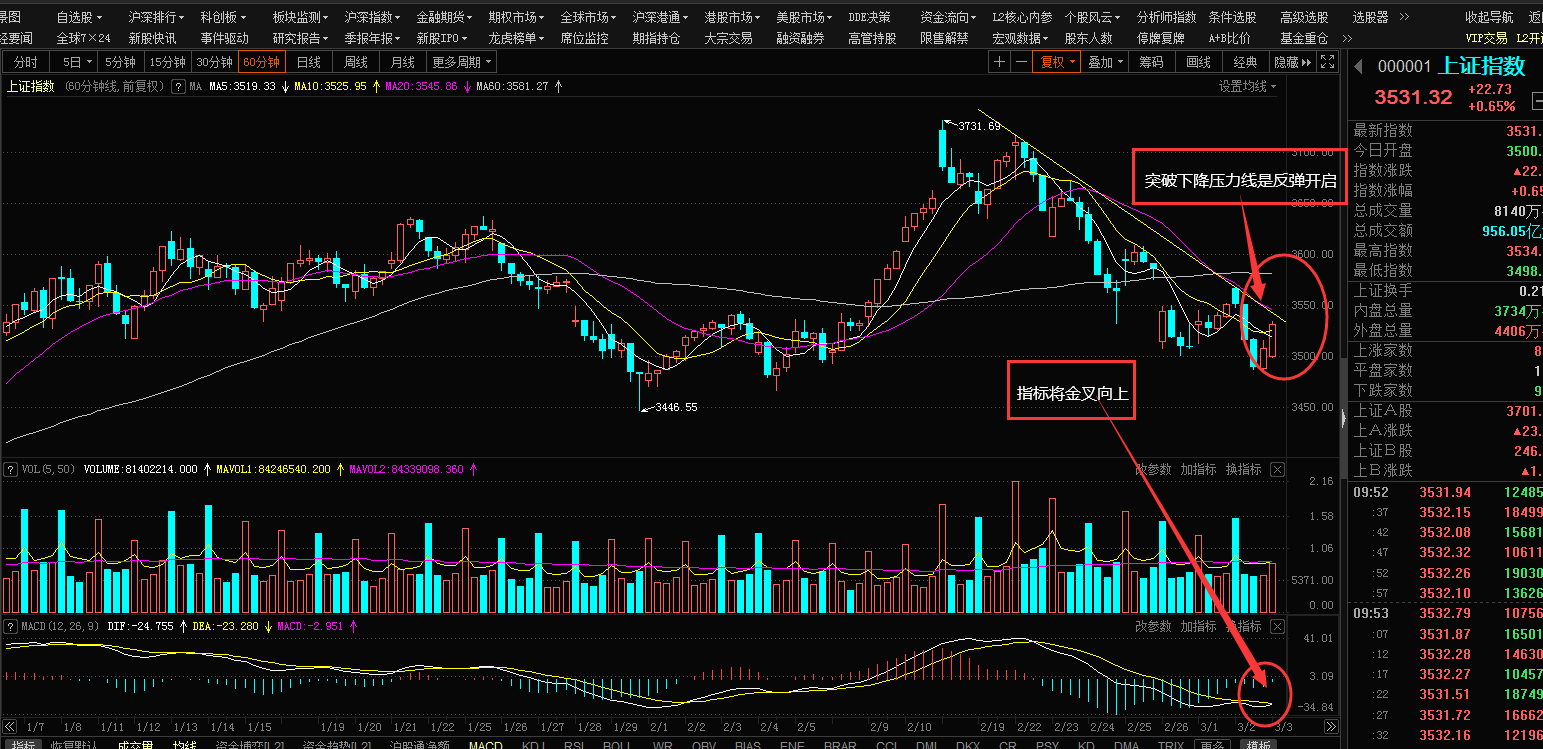Click double-arrow overflow after 选股器
The width and height of the screenshot is (1543, 749).
click(1402, 18)
